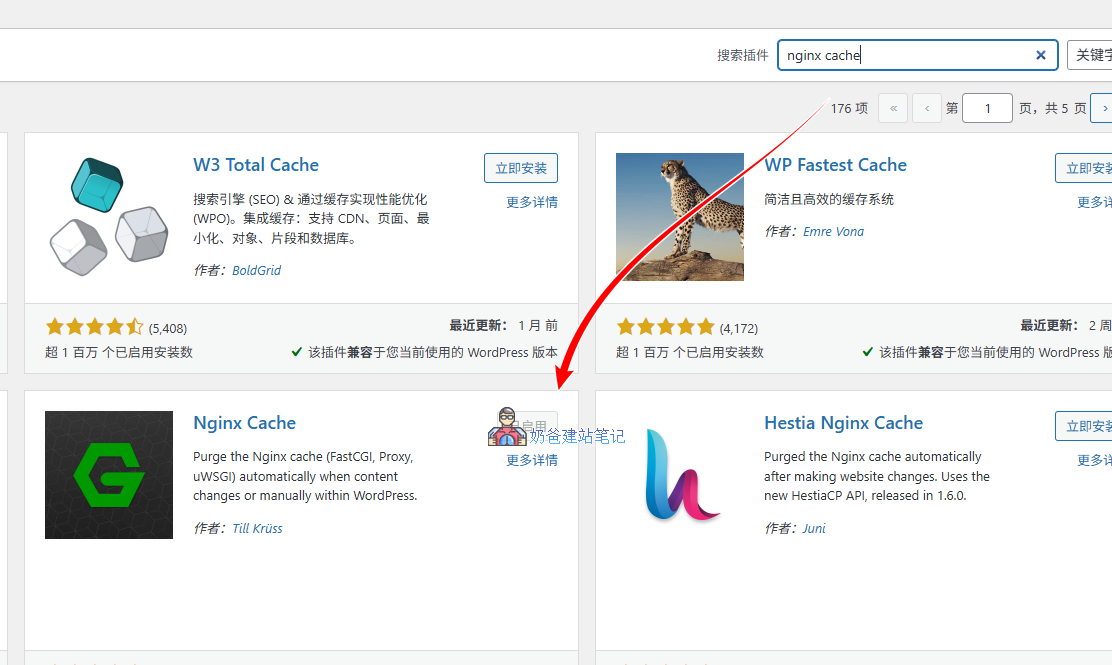Image resolution: width=1112 pixels, height=665 pixels.
Task: Click the current page number field
Action: click(x=987, y=108)
